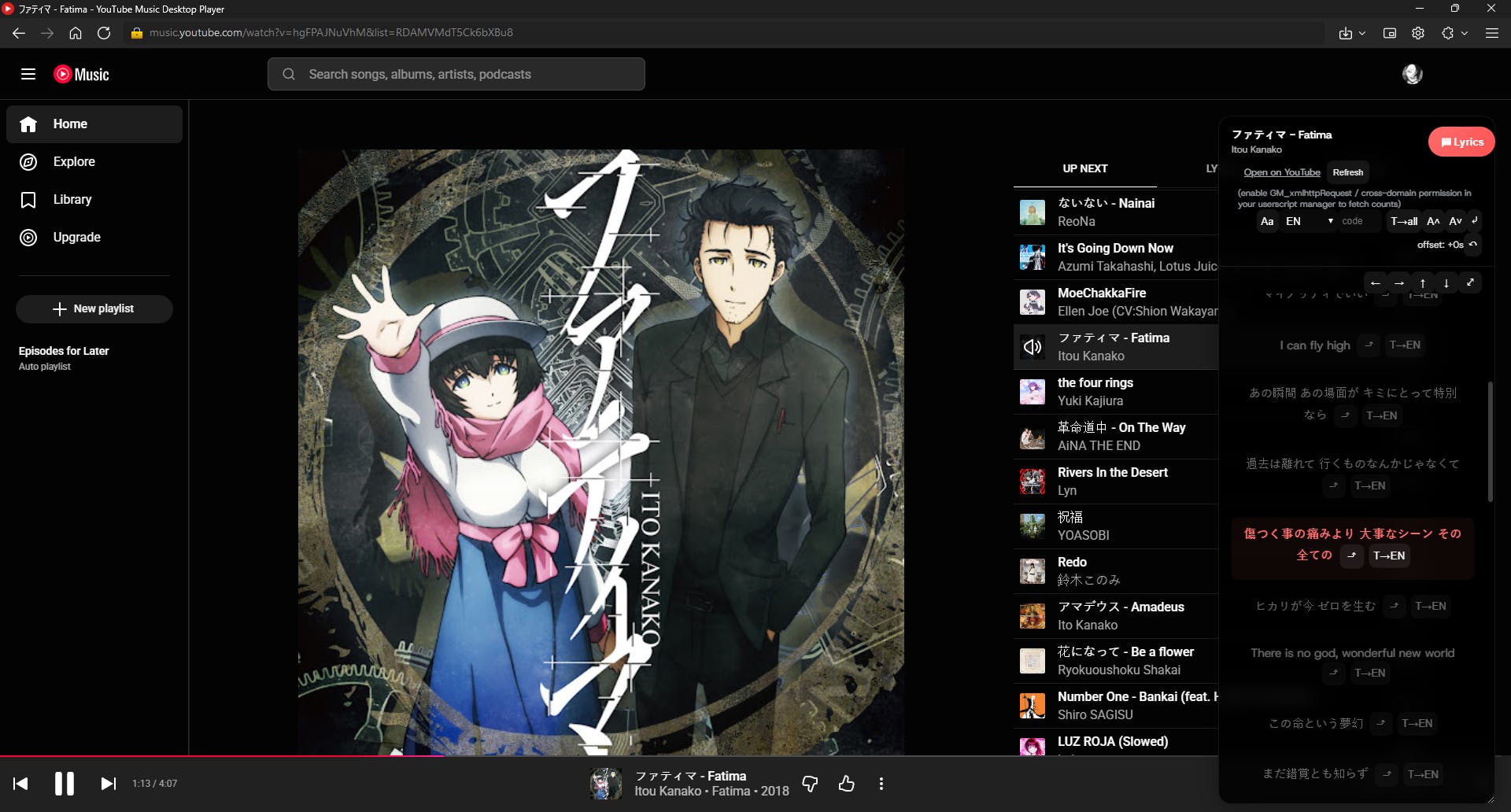Viewport: 1511px width, 812px height.
Task: Click the download icon in toolbar
Action: (1346, 33)
